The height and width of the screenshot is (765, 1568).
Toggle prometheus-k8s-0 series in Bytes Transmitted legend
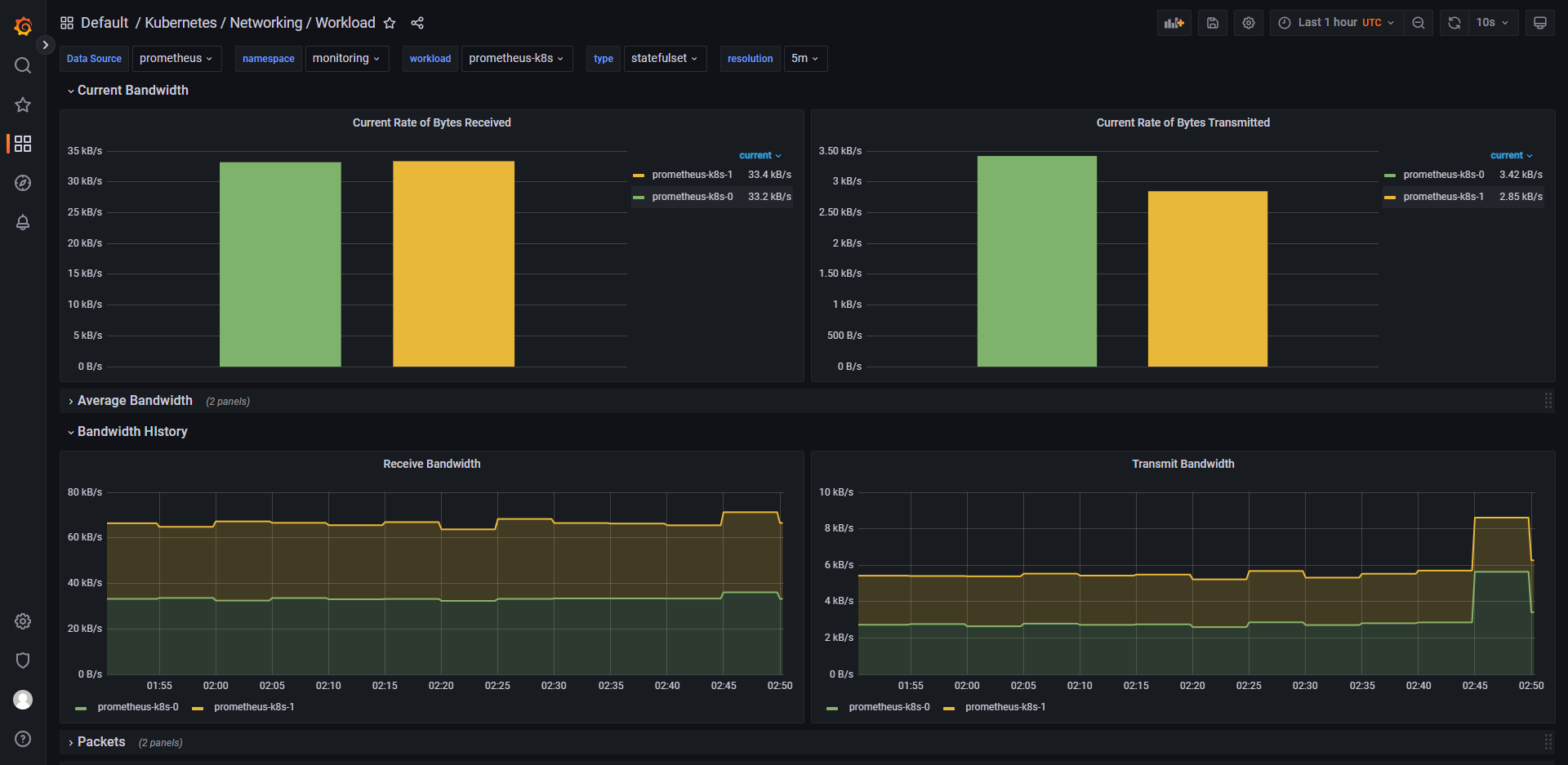1443,175
